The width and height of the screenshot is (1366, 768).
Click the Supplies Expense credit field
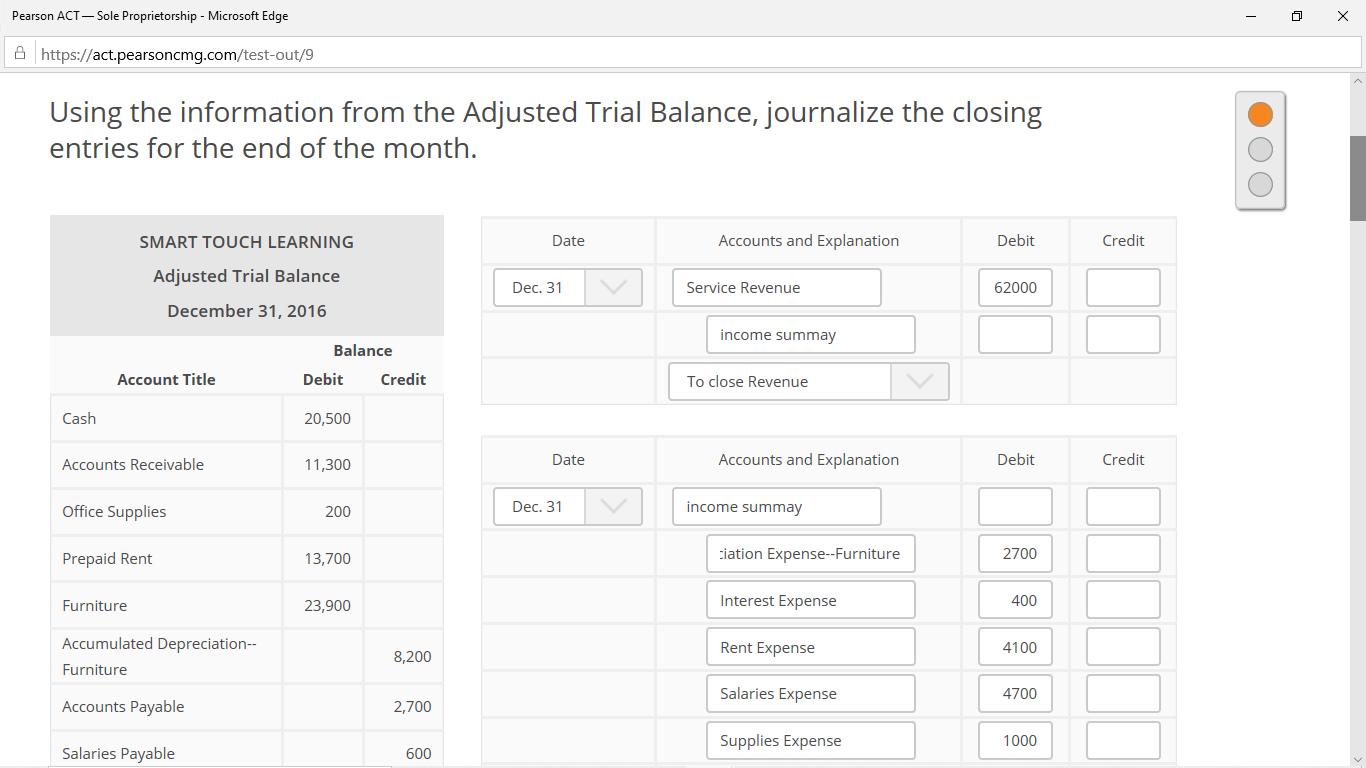[1123, 740]
